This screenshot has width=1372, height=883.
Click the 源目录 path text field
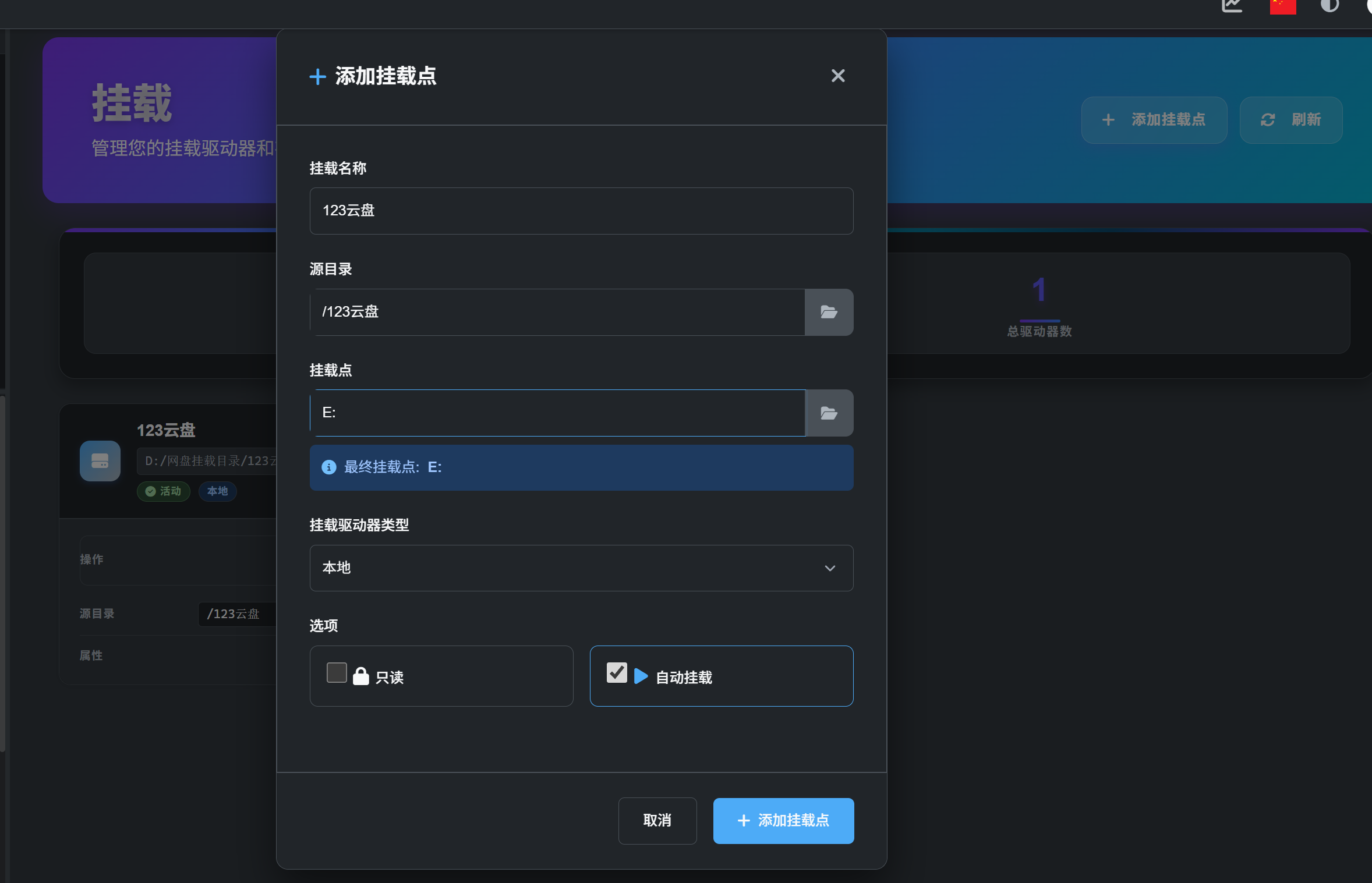tap(557, 313)
